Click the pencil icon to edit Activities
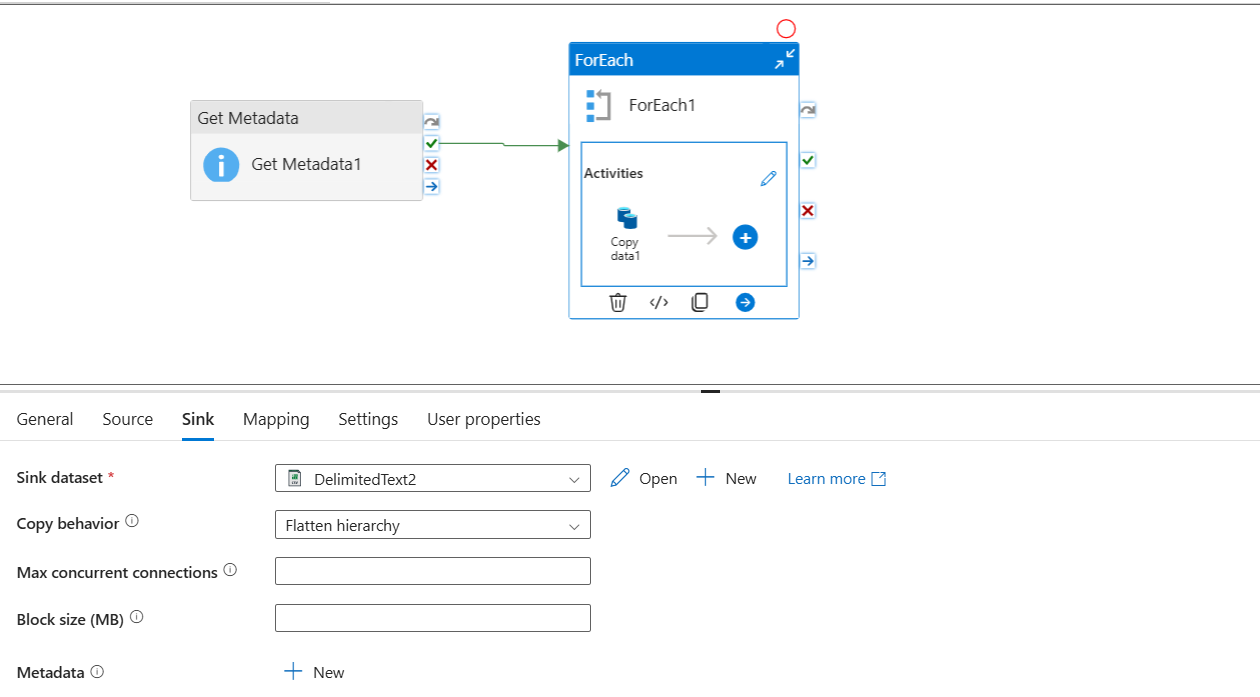 768,178
